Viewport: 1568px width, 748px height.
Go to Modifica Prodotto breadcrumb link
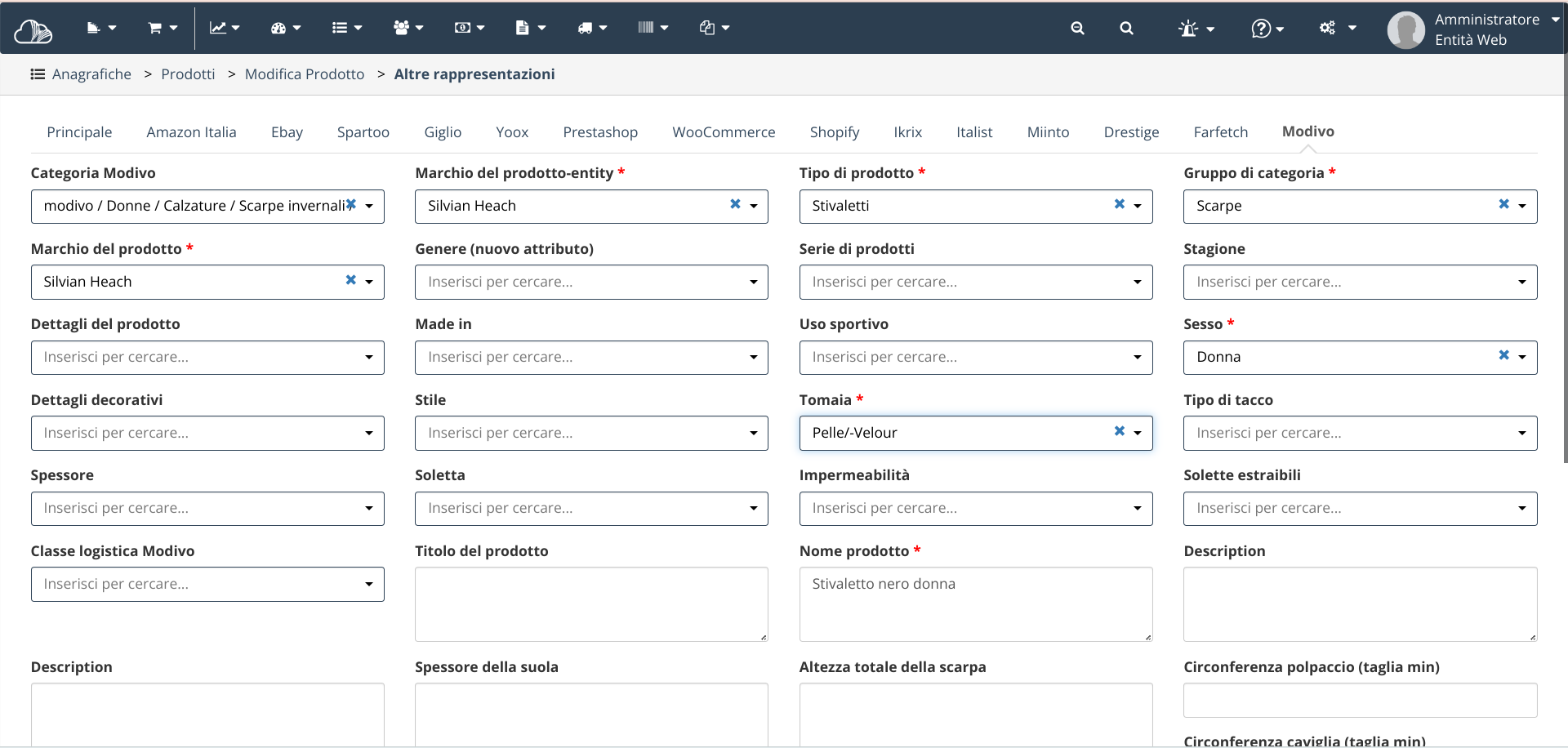point(305,74)
